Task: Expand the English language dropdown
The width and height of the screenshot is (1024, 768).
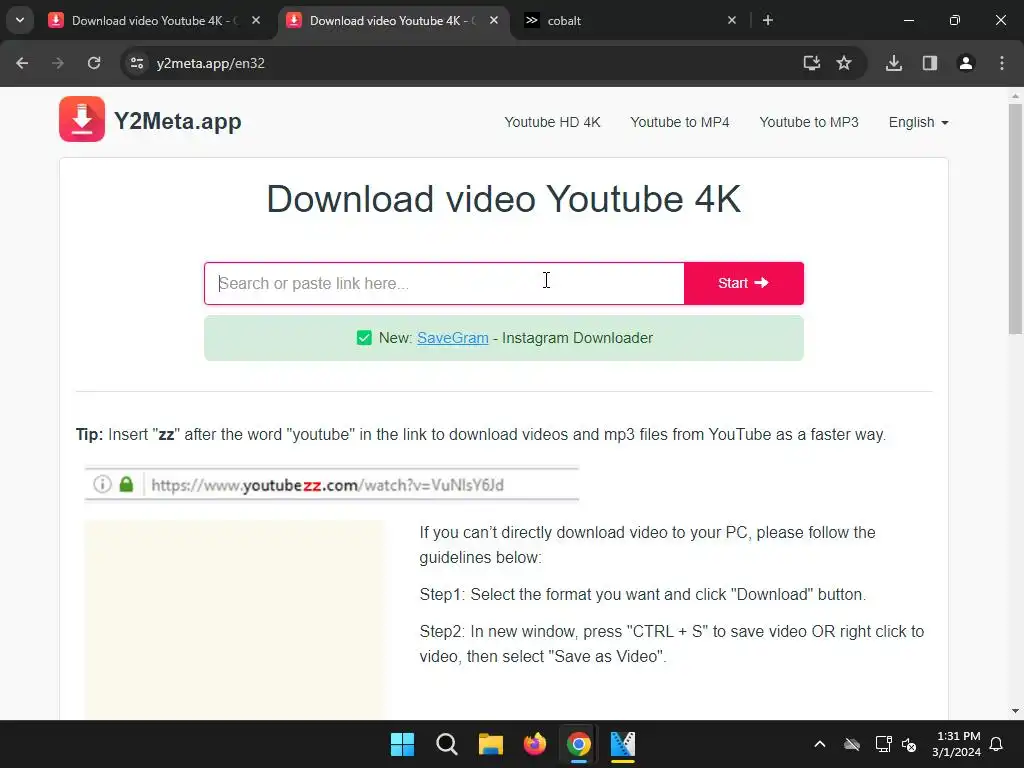Action: pyautogui.click(x=918, y=122)
